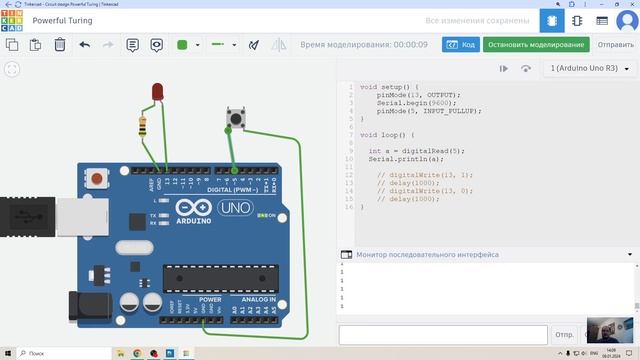
Task: Select the resistor component
Action: pyautogui.click(x=142, y=126)
